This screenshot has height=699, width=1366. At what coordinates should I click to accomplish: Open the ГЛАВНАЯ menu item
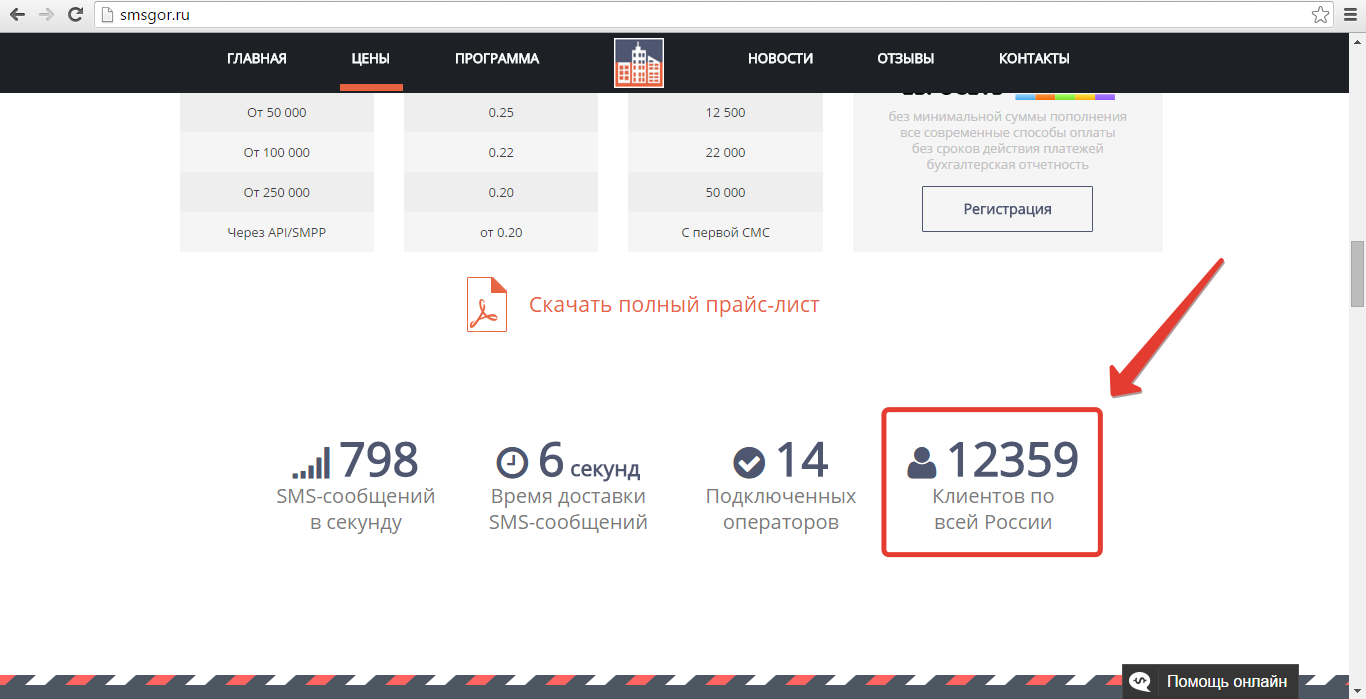coord(257,58)
